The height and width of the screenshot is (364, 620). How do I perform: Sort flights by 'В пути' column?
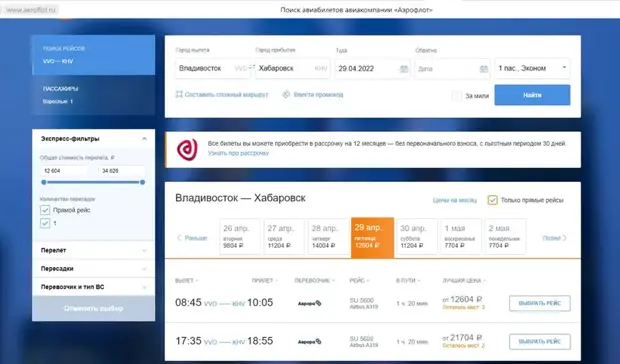pyautogui.click(x=408, y=281)
